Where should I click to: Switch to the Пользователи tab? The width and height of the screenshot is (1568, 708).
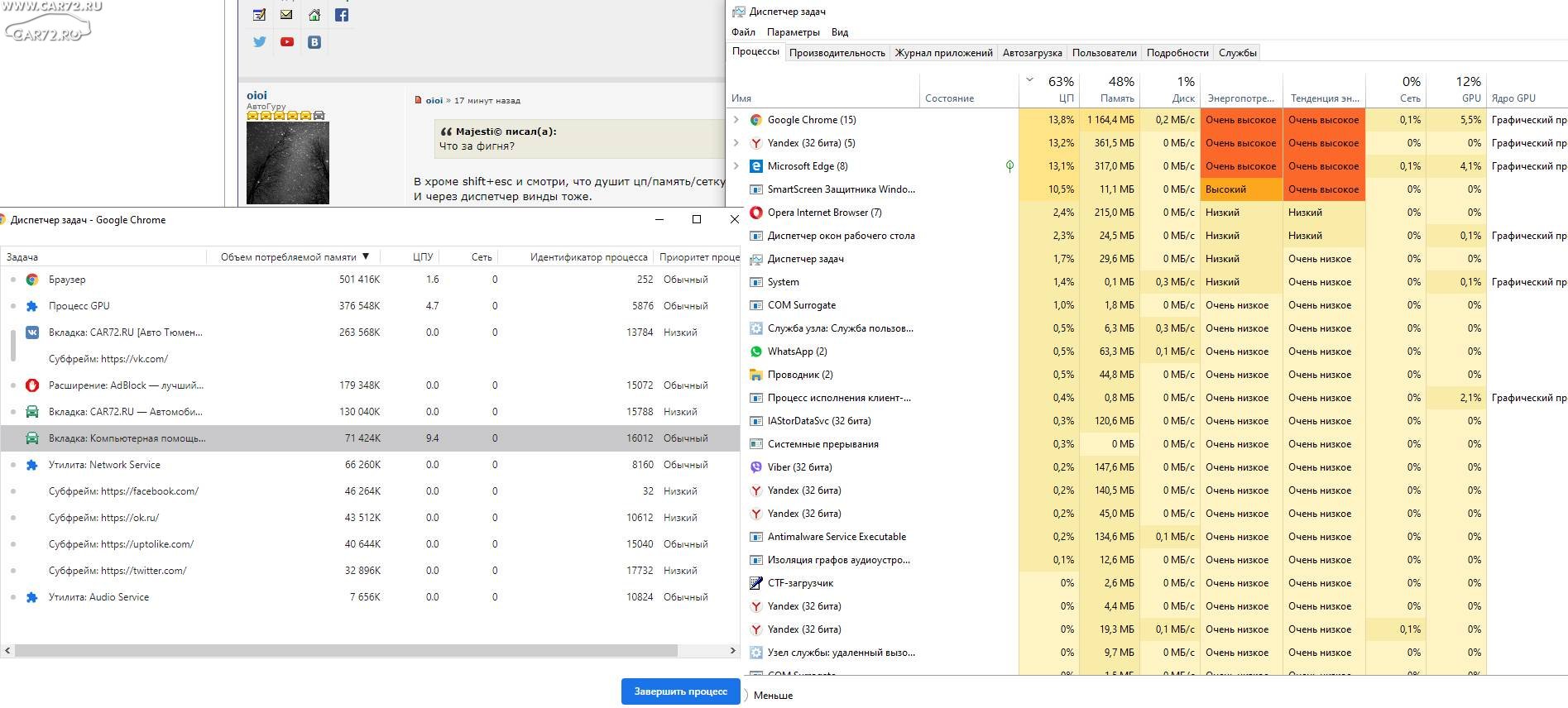(x=1105, y=53)
